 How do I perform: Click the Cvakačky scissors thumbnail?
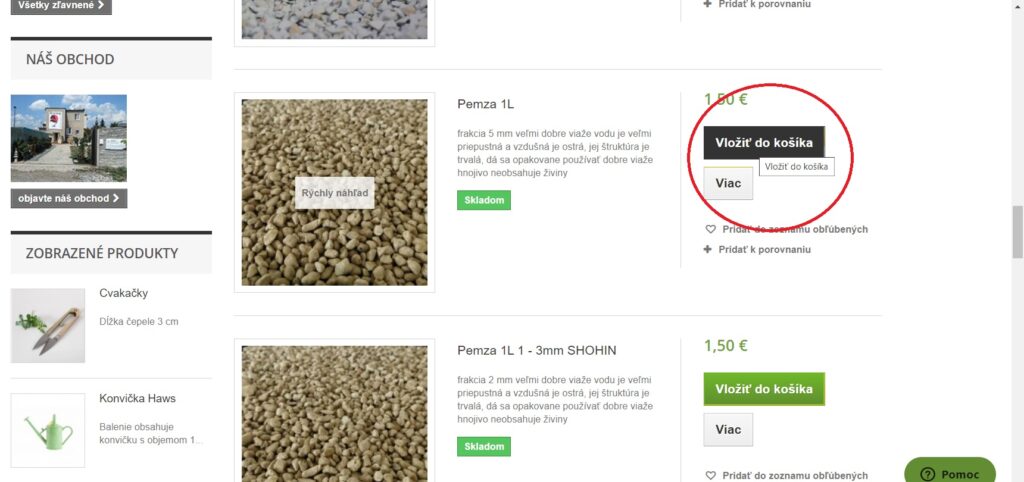click(48, 325)
